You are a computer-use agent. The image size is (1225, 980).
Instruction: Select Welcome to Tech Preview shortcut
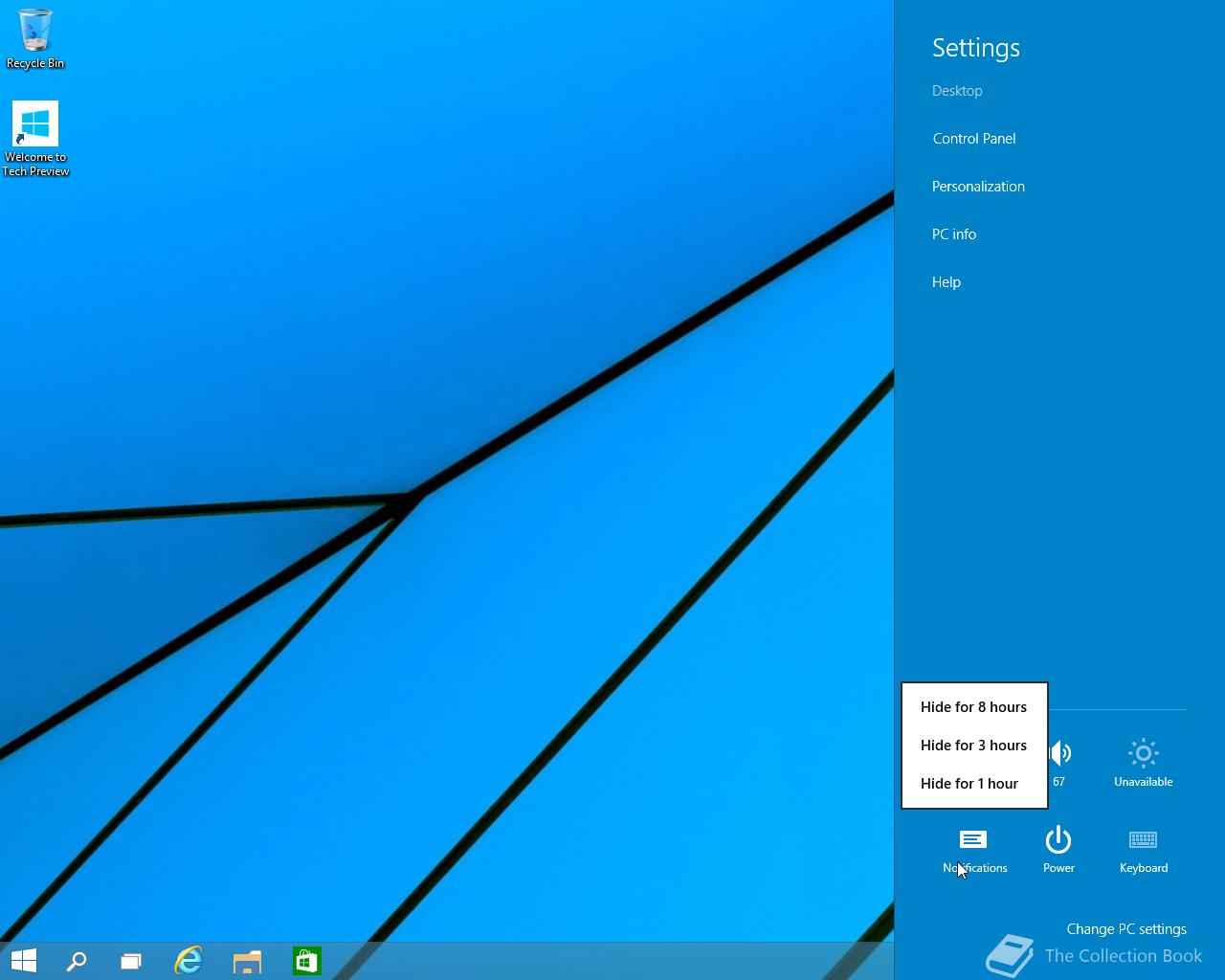click(x=35, y=139)
